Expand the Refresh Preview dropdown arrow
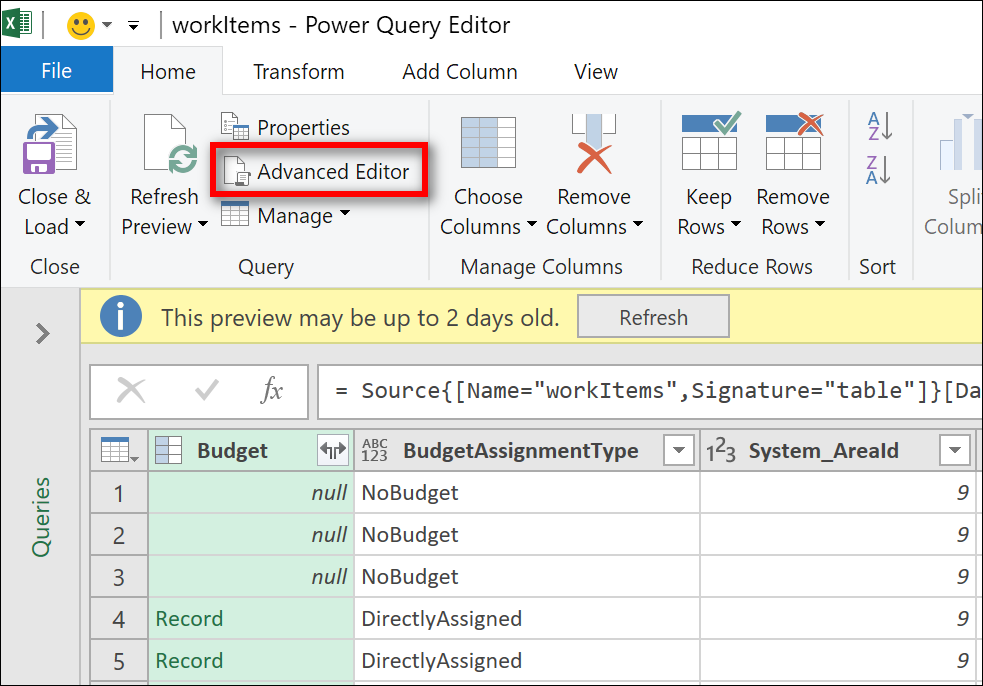The image size is (983, 686). (202, 224)
